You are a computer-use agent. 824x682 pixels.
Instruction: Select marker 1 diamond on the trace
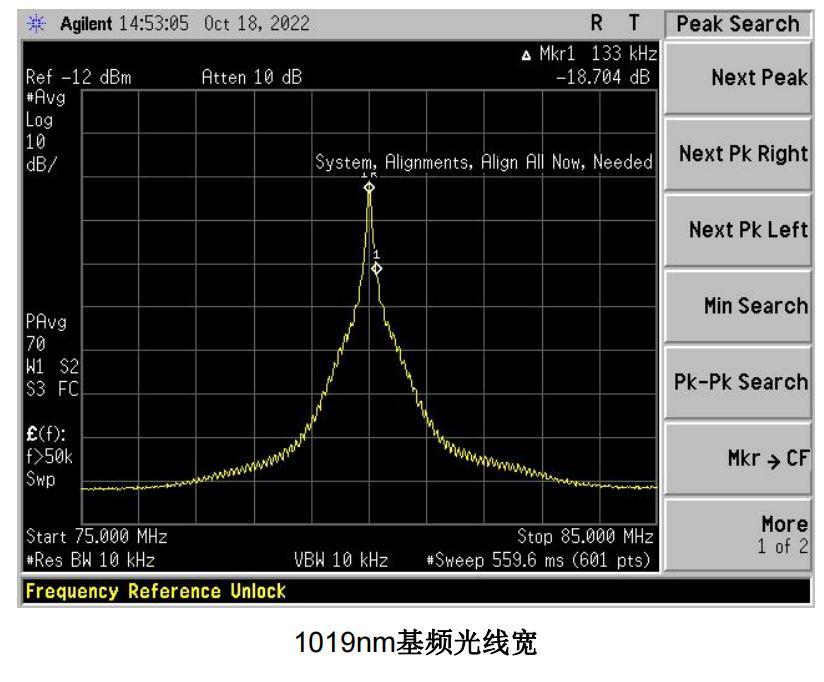pyautogui.click(x=377, y=268)
